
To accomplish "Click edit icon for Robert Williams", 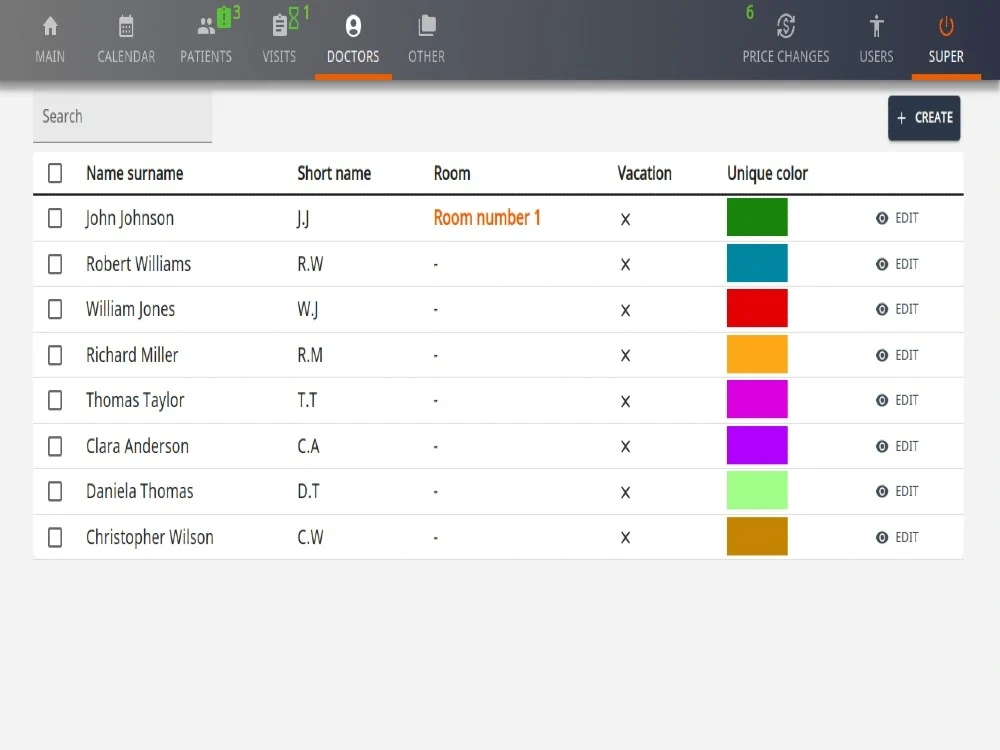I will [881, 264].
